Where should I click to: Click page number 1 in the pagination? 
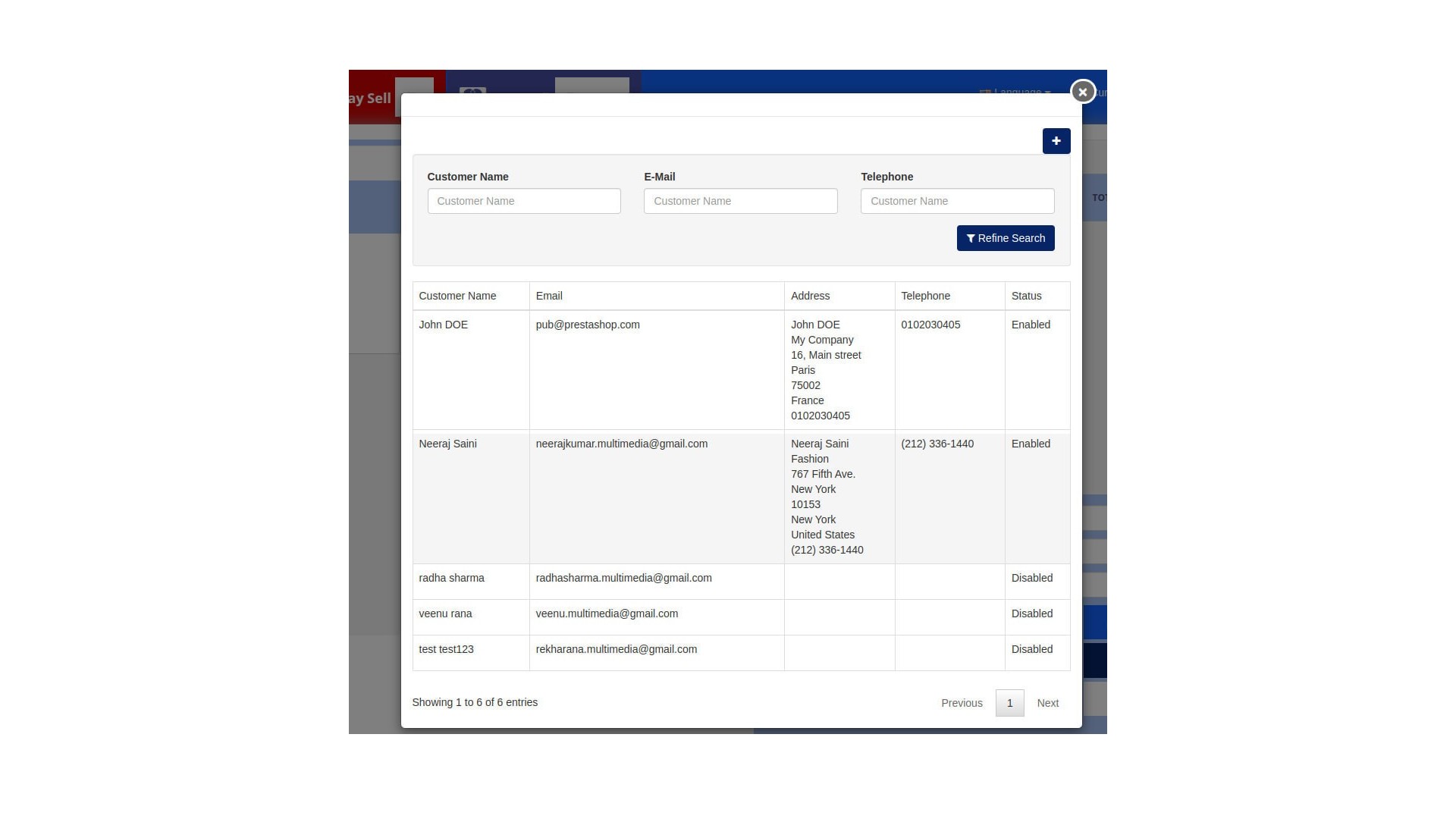tap(1009, 703)
